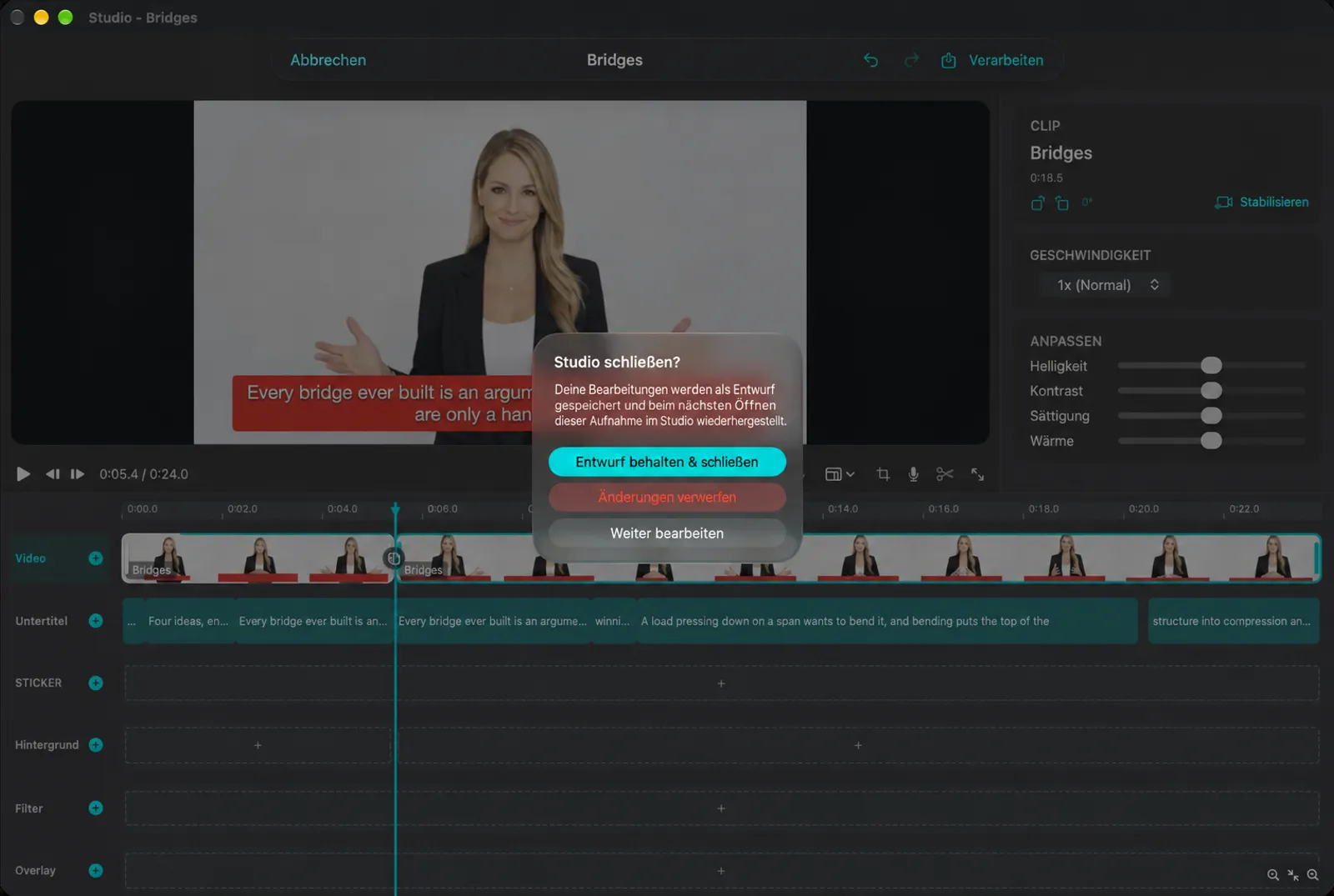Click the plus icon beside Filter label

pyautogui.click(x=96, y=808)
